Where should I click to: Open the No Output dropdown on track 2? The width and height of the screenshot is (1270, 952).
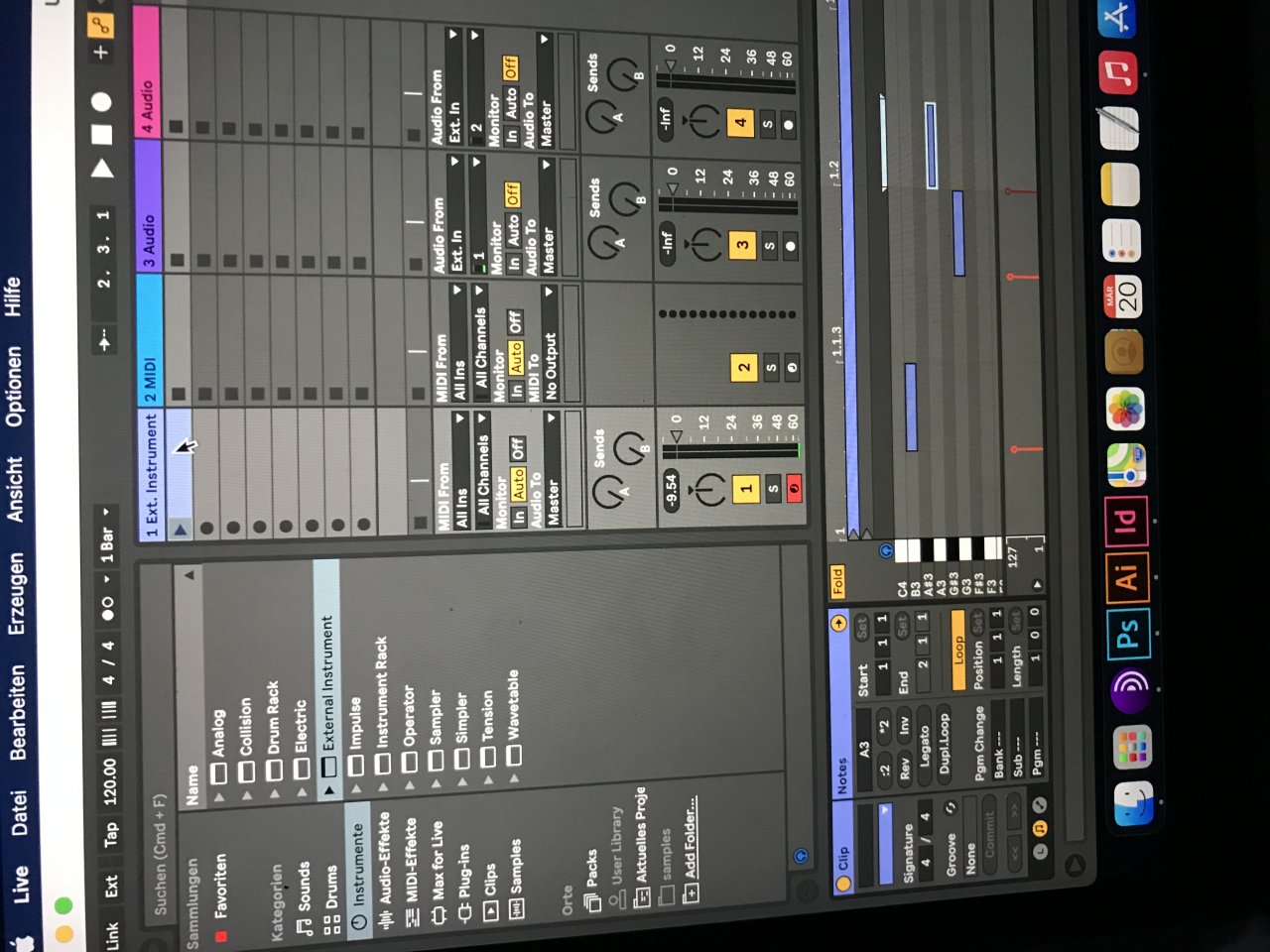click(550, 344)
